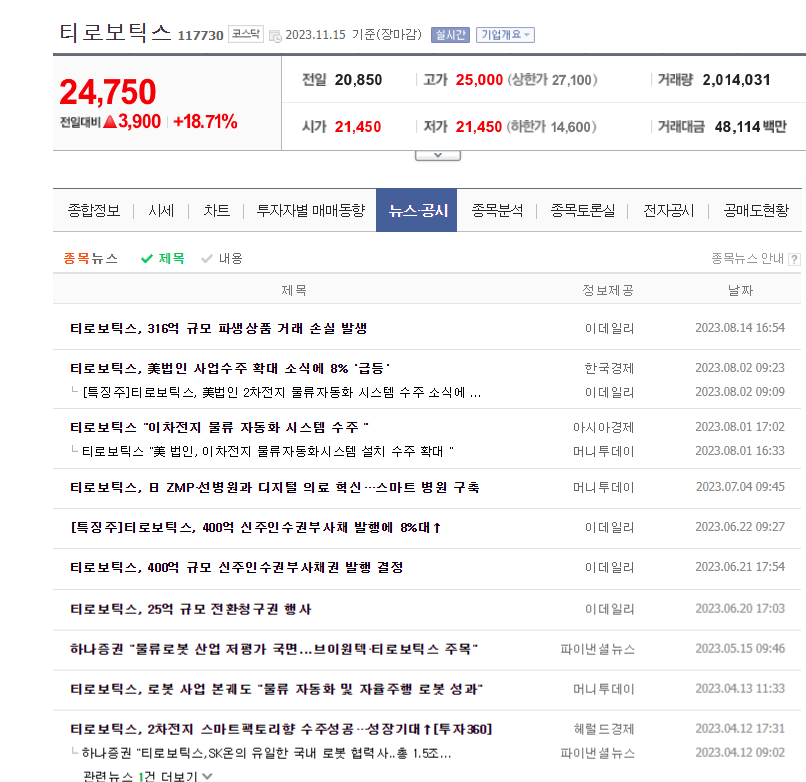The width and height of the screenshot is (806, 782).
Task: Click the 코스닥 market badge
Action: 246,34
